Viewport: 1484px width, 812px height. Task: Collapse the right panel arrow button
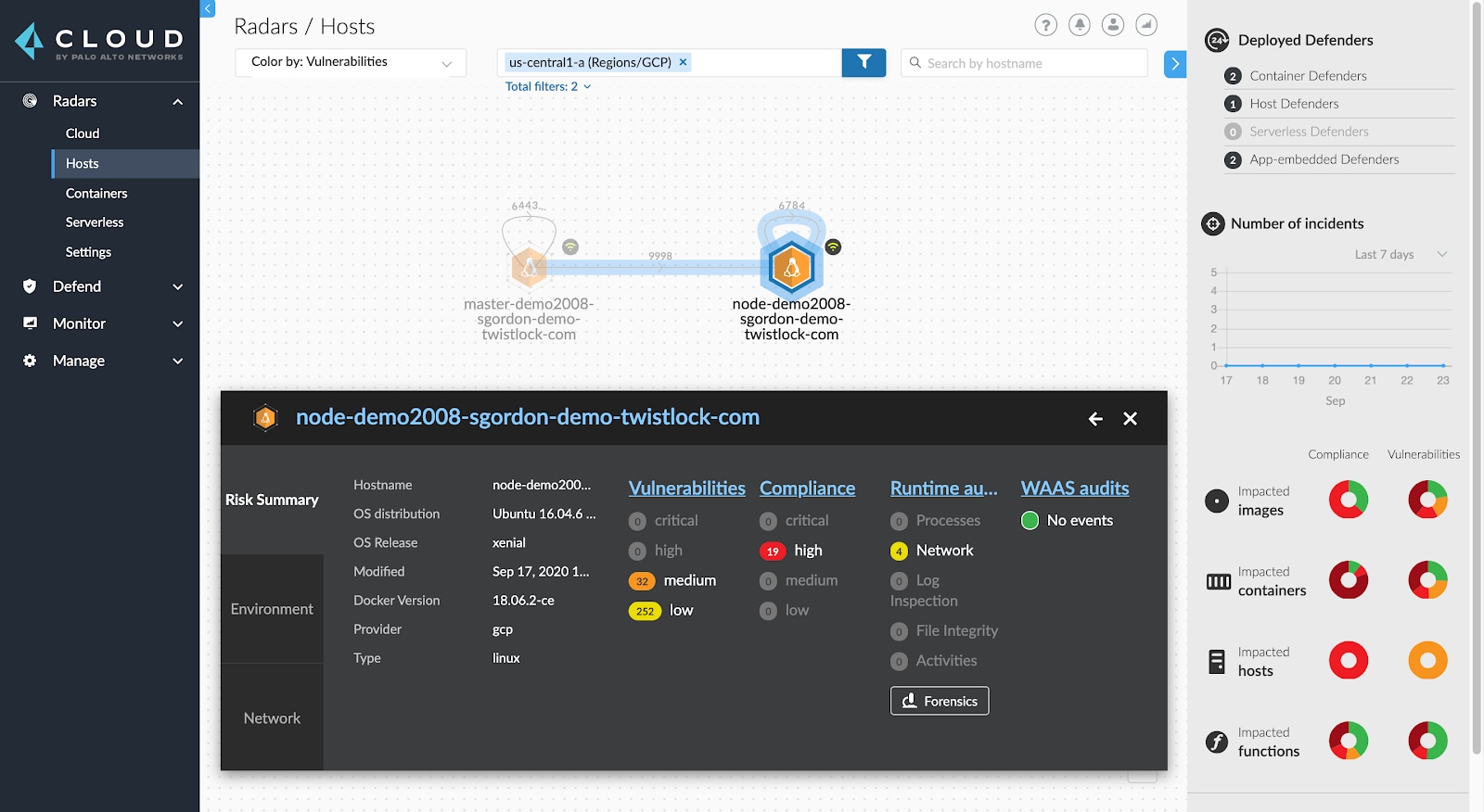tap(1175, 64)
